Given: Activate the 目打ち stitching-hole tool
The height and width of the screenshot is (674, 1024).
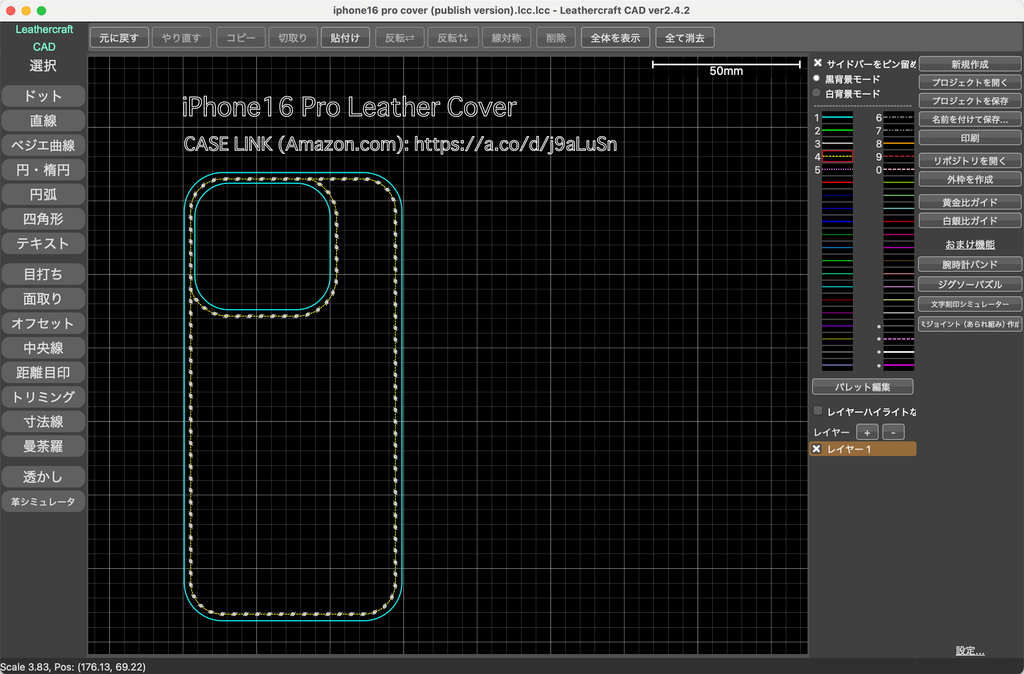Looking at the screenshot, I should coord(43,274).
